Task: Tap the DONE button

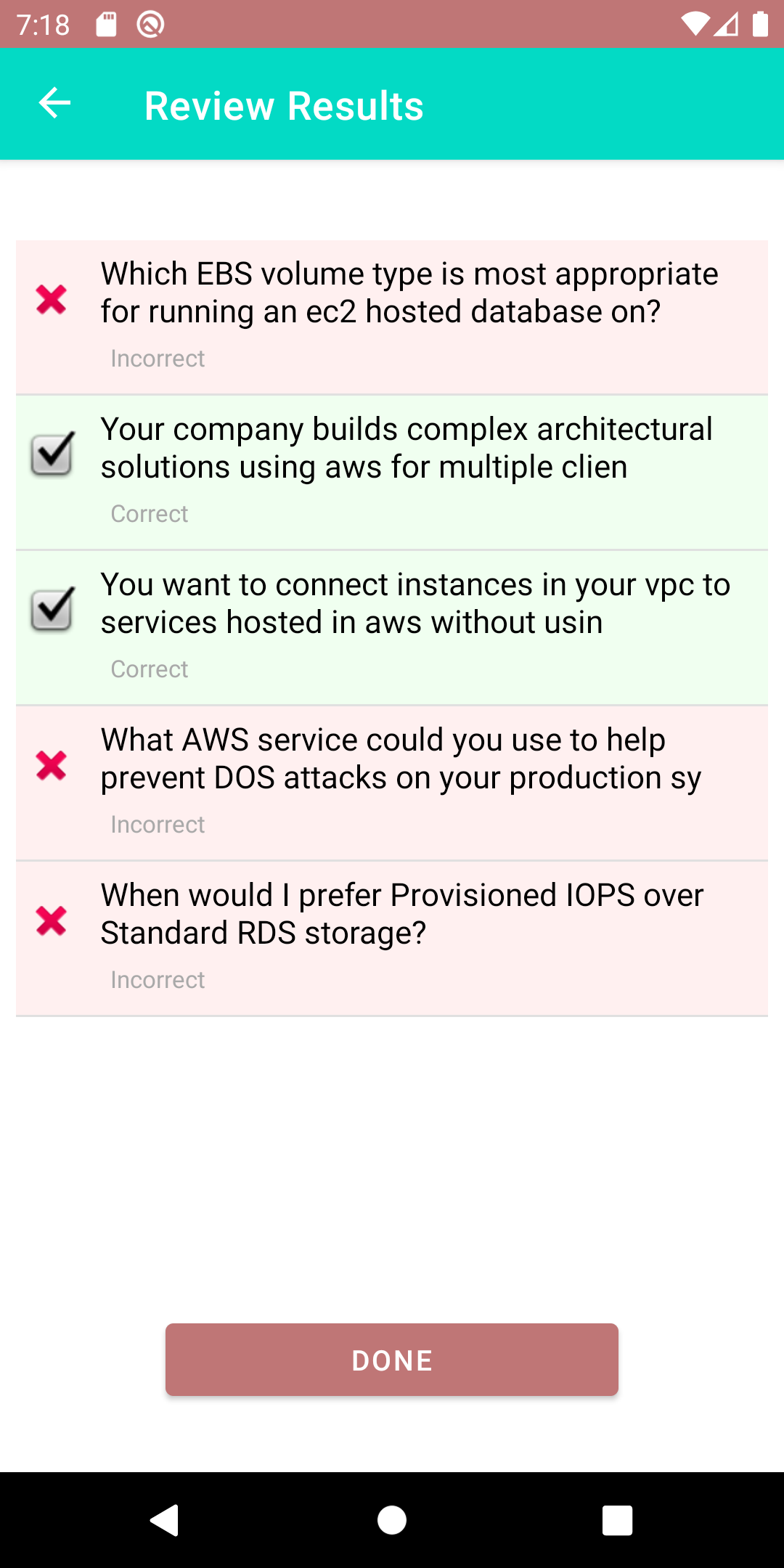Action: [x=392, y=1360]
